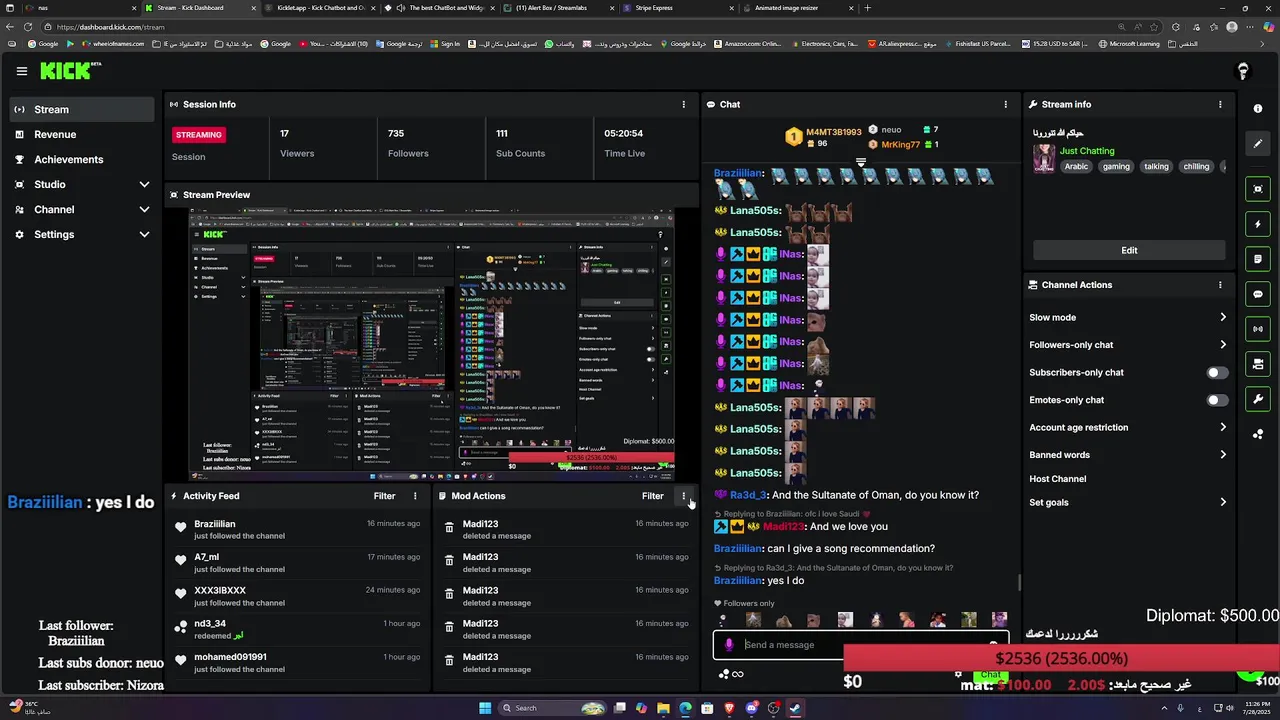
Task: Click the Send a message chat input
Action: 860,645
